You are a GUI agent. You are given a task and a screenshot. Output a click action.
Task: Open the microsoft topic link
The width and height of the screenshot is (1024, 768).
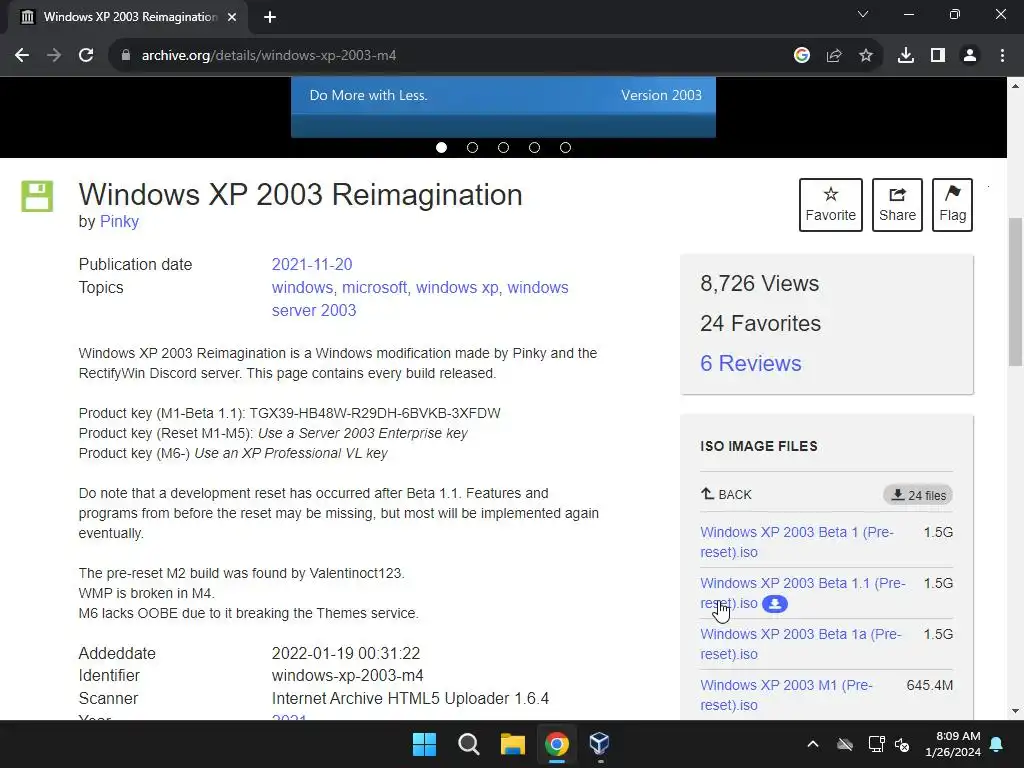pos(374,287)
